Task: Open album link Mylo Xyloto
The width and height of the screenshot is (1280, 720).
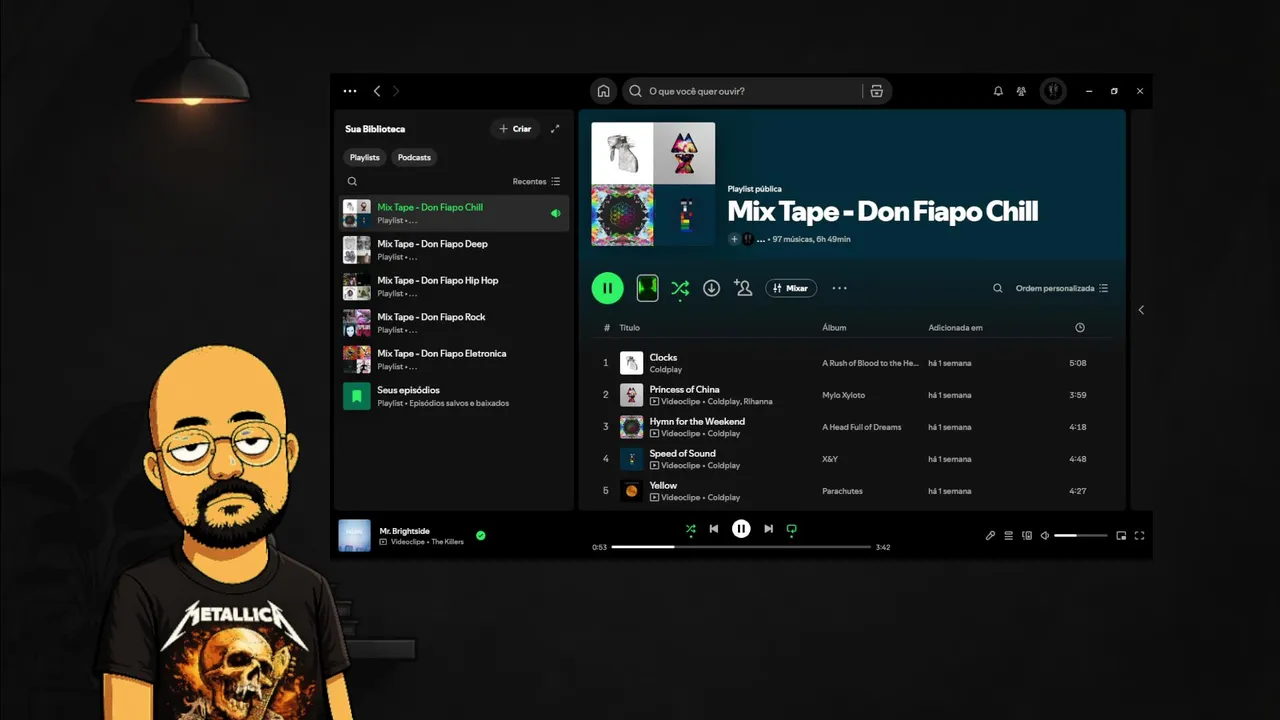Action: click(x=844, y=395)
